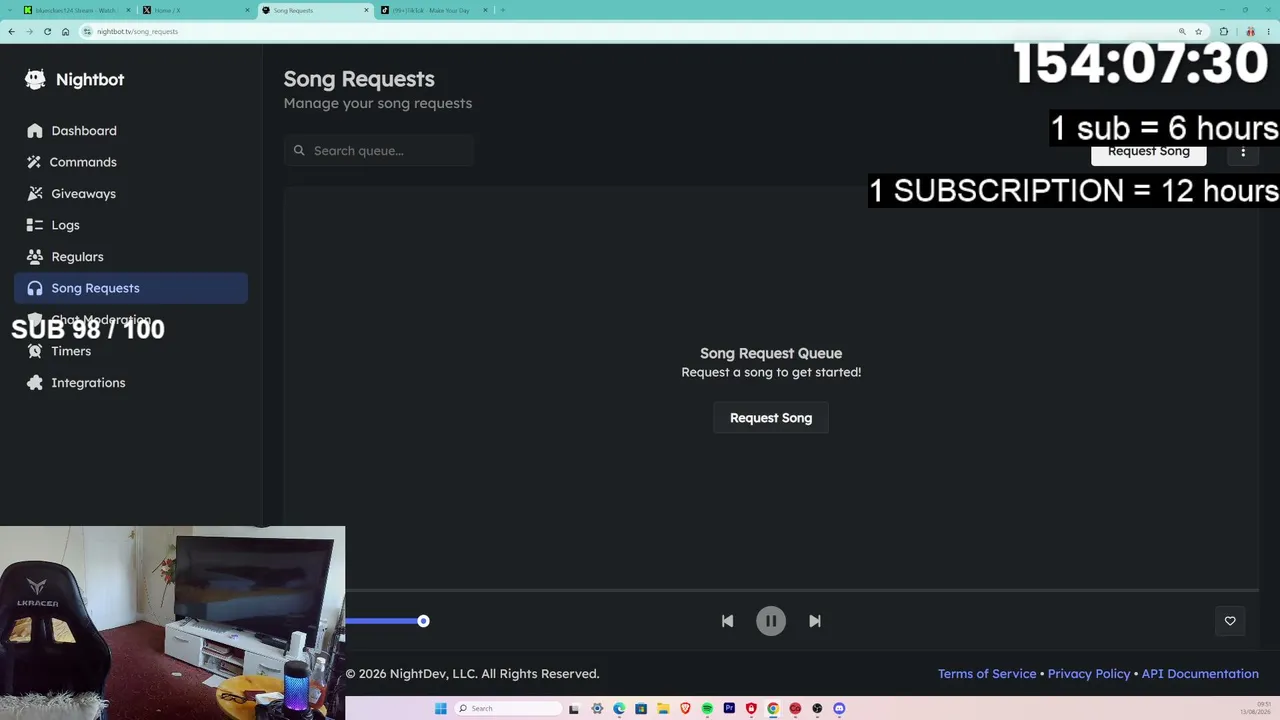Screen dimensions: 1280x720
Task: Open Spotify from the taskbar
Action: coord(707,708)
